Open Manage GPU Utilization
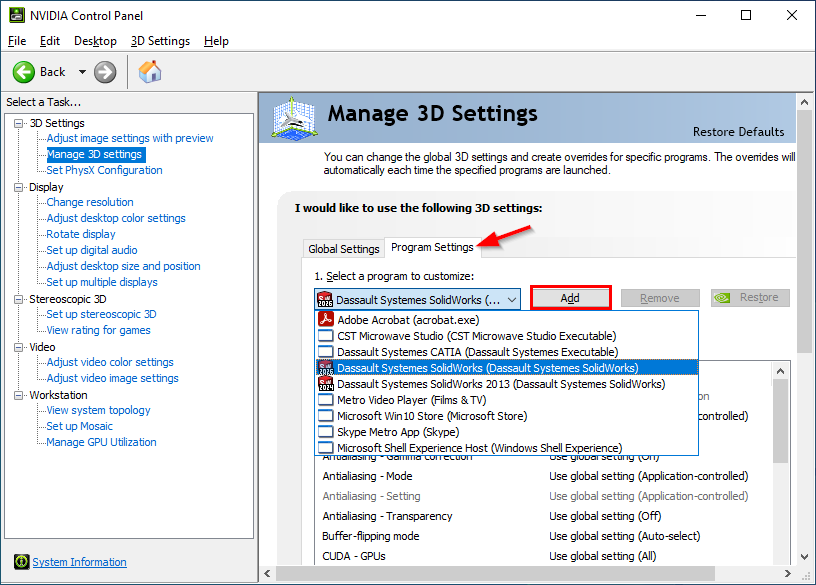 [x=101, y=442]
